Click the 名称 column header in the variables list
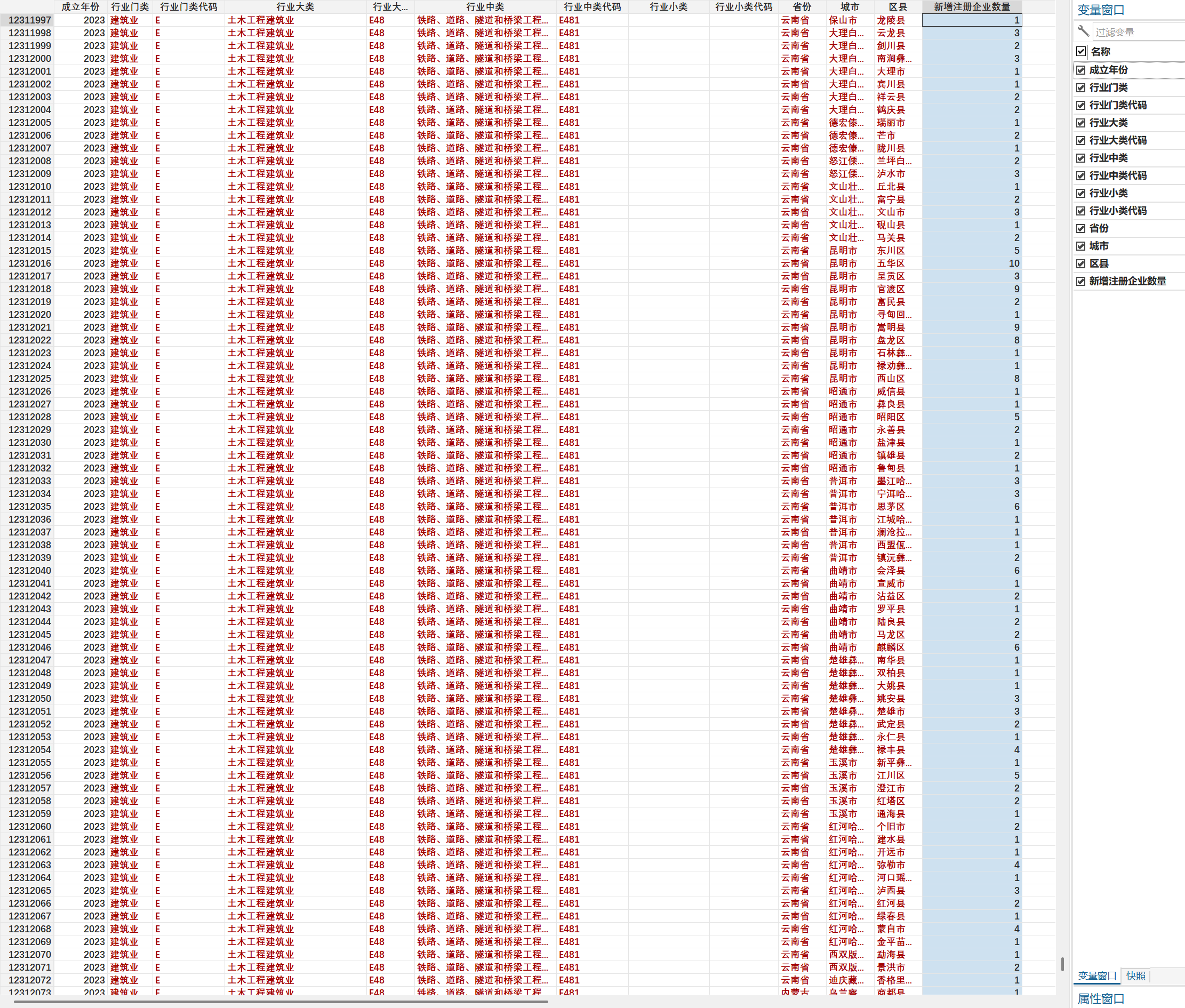Screen dimensions: 1185x1008 [x=1100, y=52]
